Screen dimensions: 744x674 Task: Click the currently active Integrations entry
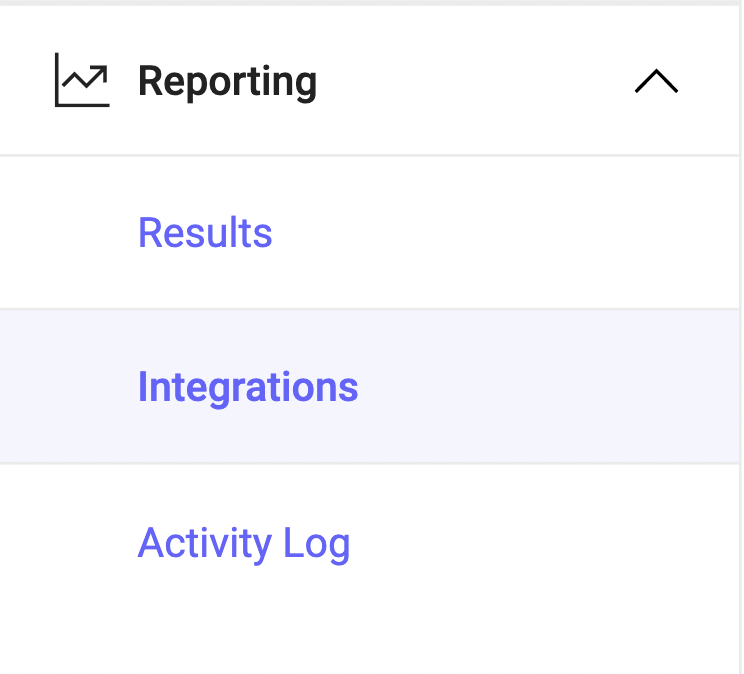tap(248, 387)
